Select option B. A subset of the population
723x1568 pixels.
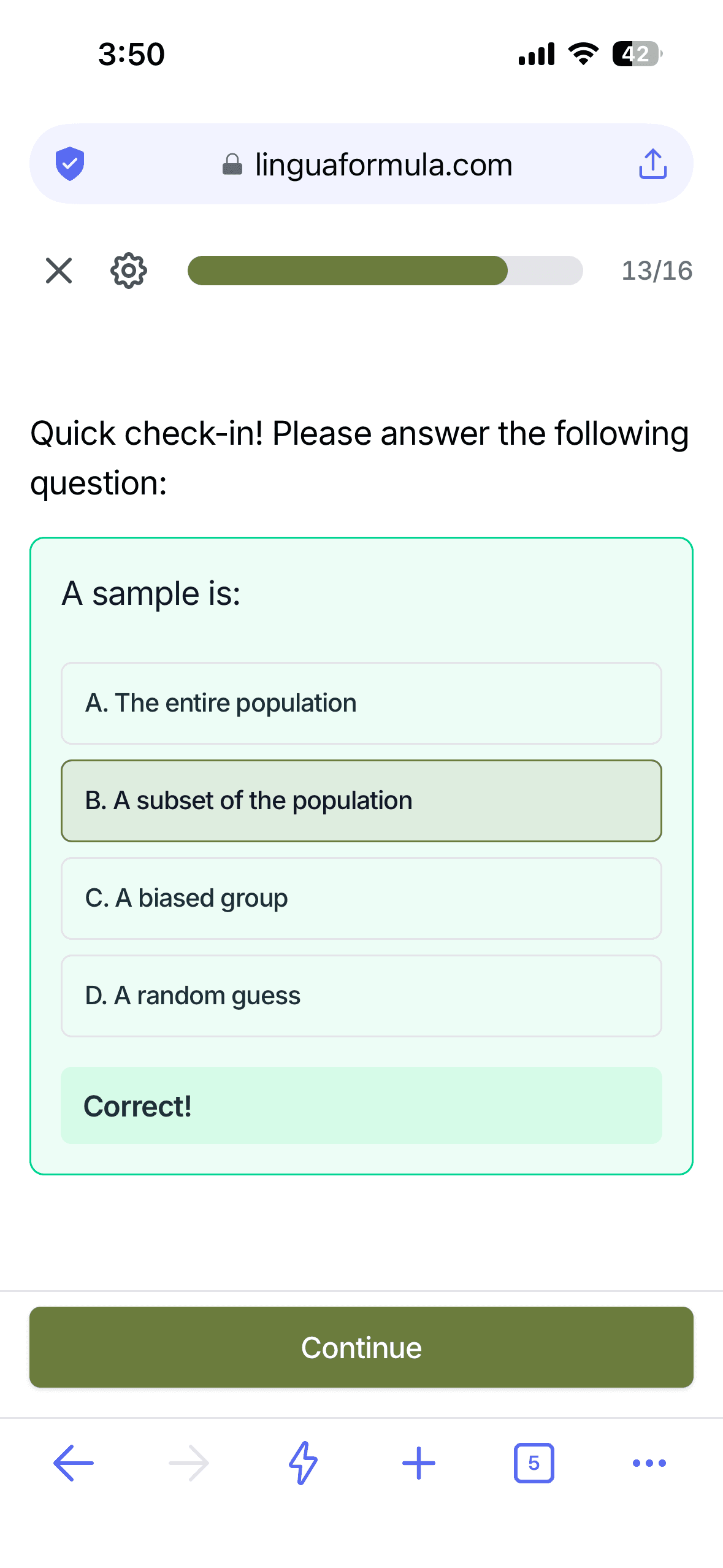361,801
